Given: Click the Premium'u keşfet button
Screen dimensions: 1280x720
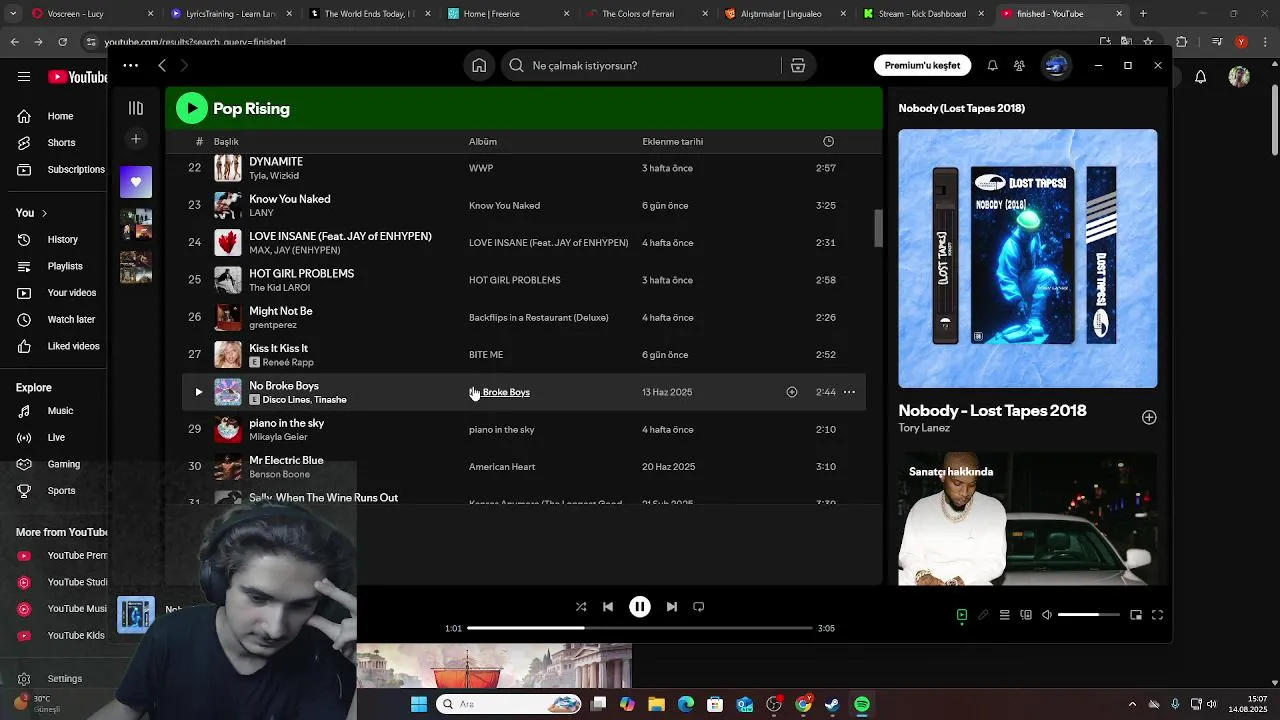Looking at the screenshot, I should (x=922, y=65).
